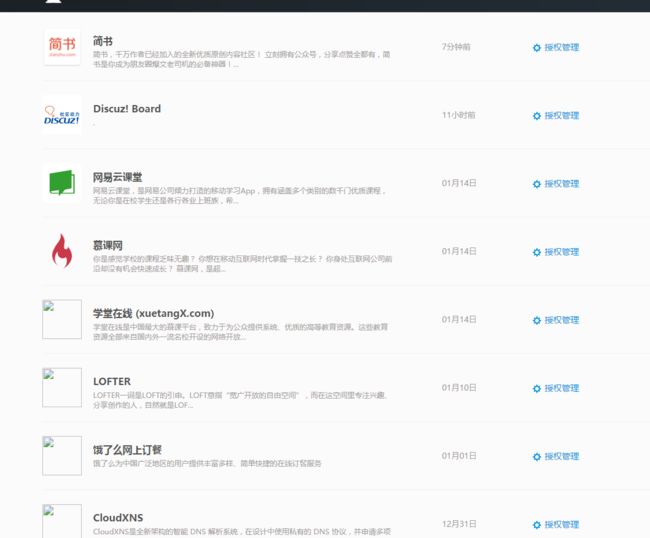Viewport: 650px width, 538px height.
Task: Open 授权管理 in the CloudXNS row
Action: click(555, 524)
